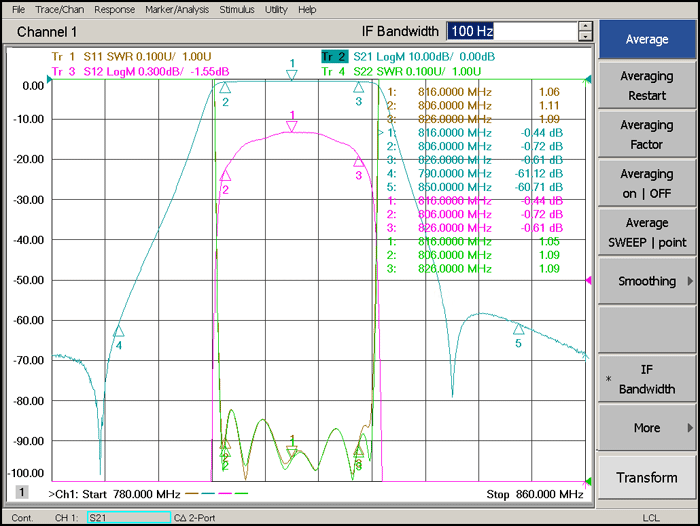Open the Marker/Analysis menu
The width and height of the screenshot is (700, 526).
click(177, 9)
